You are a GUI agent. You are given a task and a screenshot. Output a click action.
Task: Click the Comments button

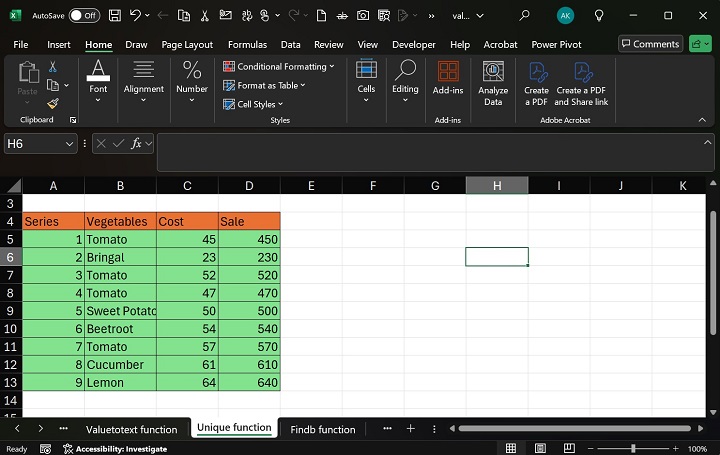click(x=649, y=44)
